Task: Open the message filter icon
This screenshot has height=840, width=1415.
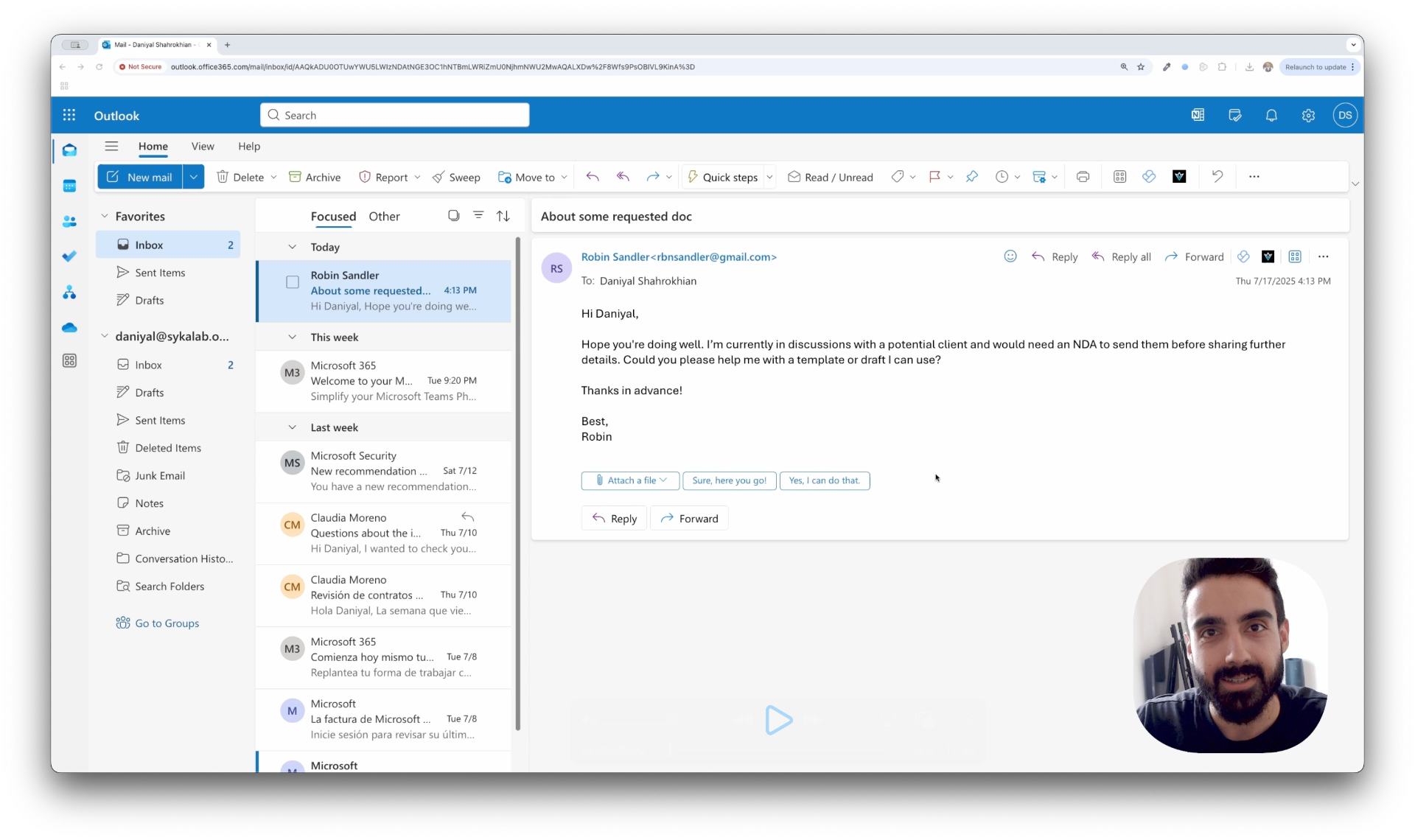Action: coord(478,216)
